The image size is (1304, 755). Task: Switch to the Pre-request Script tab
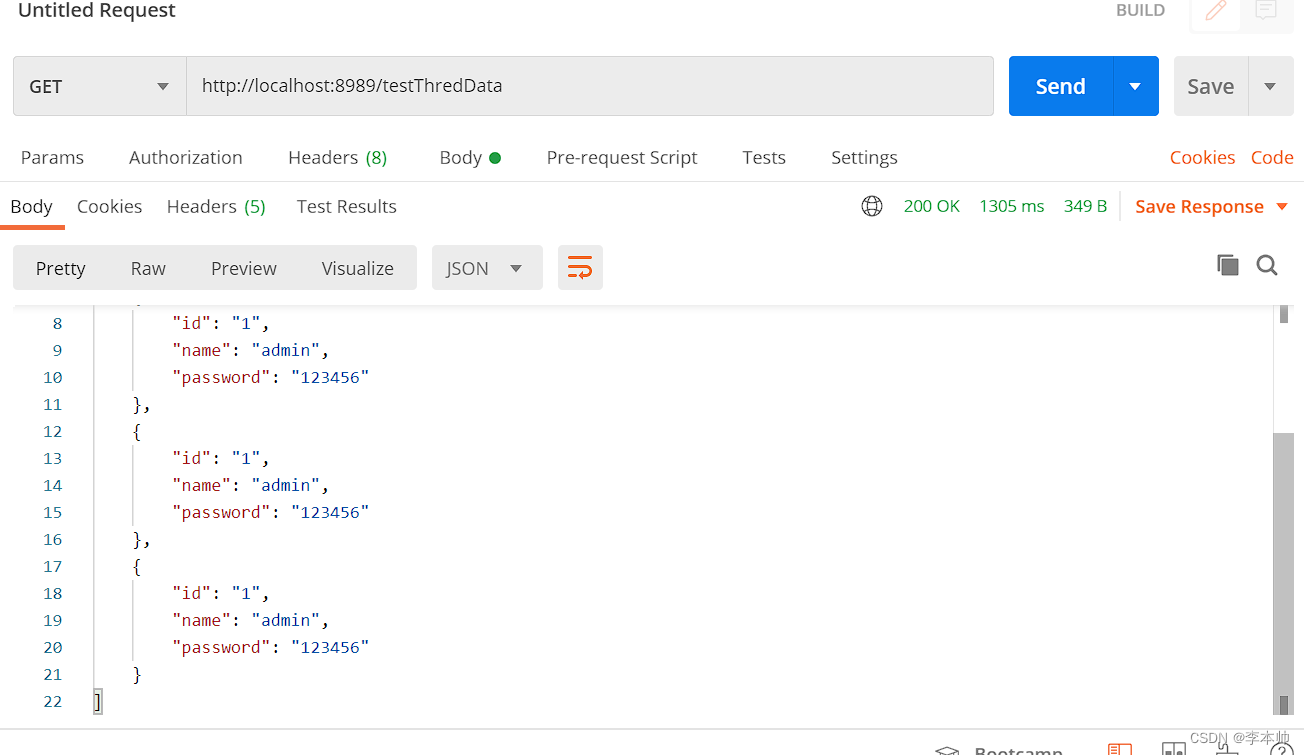[x=622, y=158]
